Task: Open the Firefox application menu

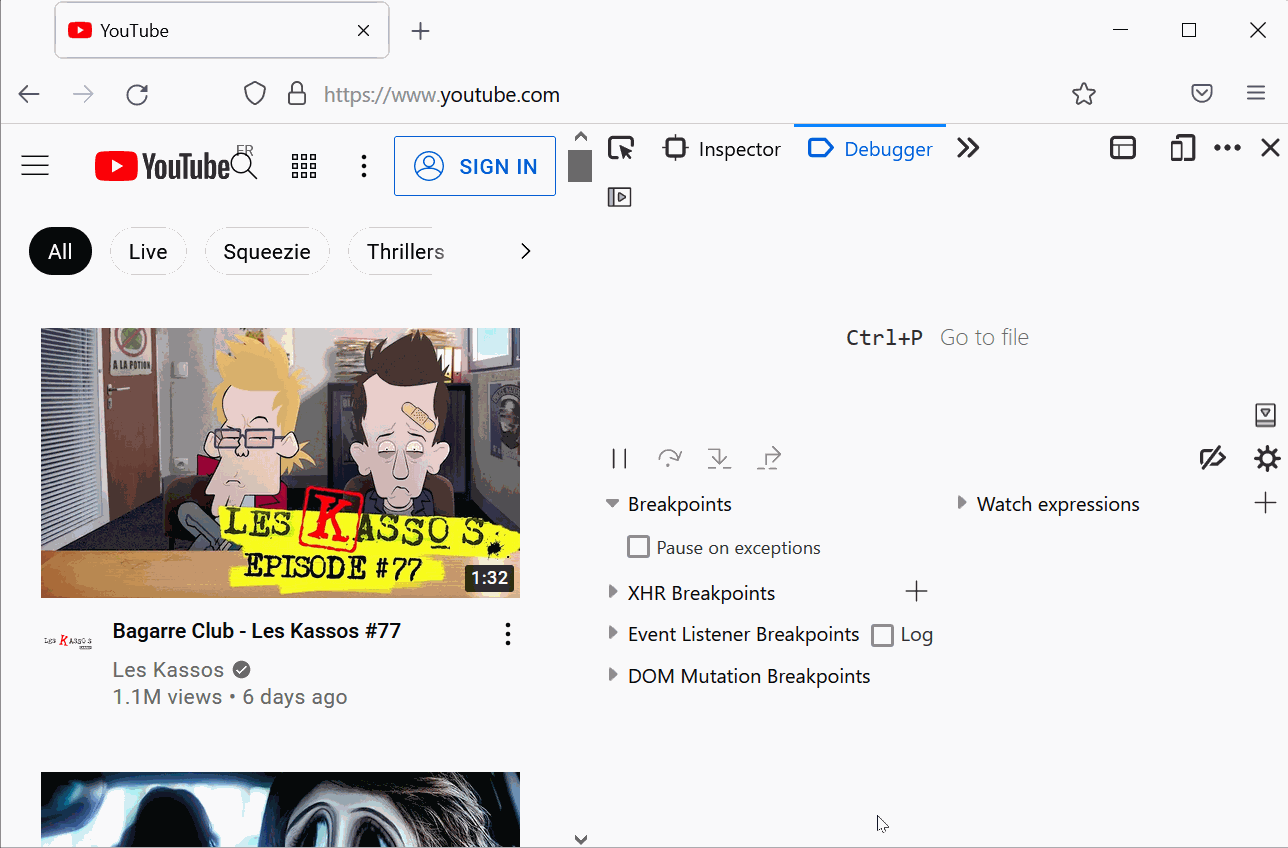Action: 1257,94
